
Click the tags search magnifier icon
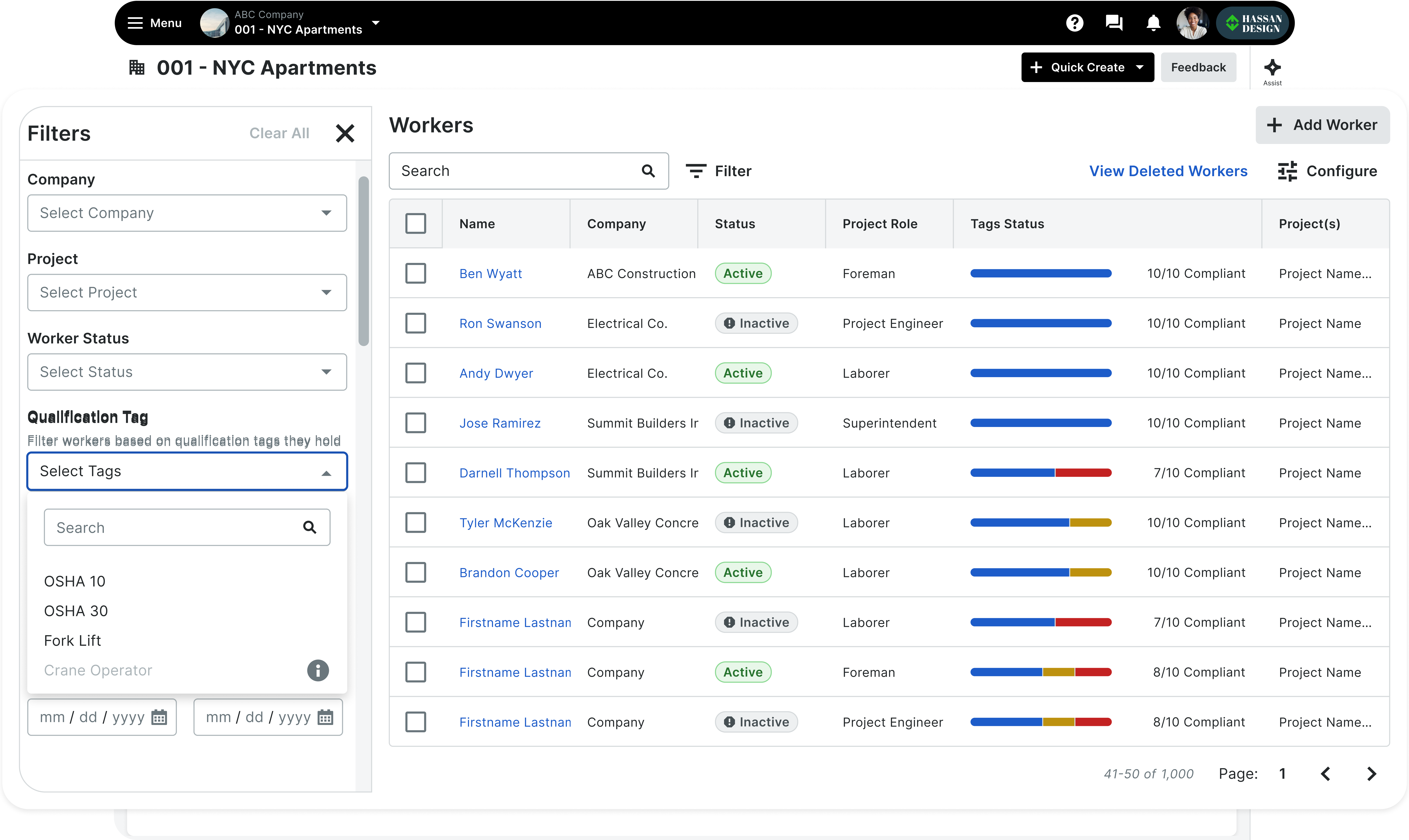pos(309,527)
